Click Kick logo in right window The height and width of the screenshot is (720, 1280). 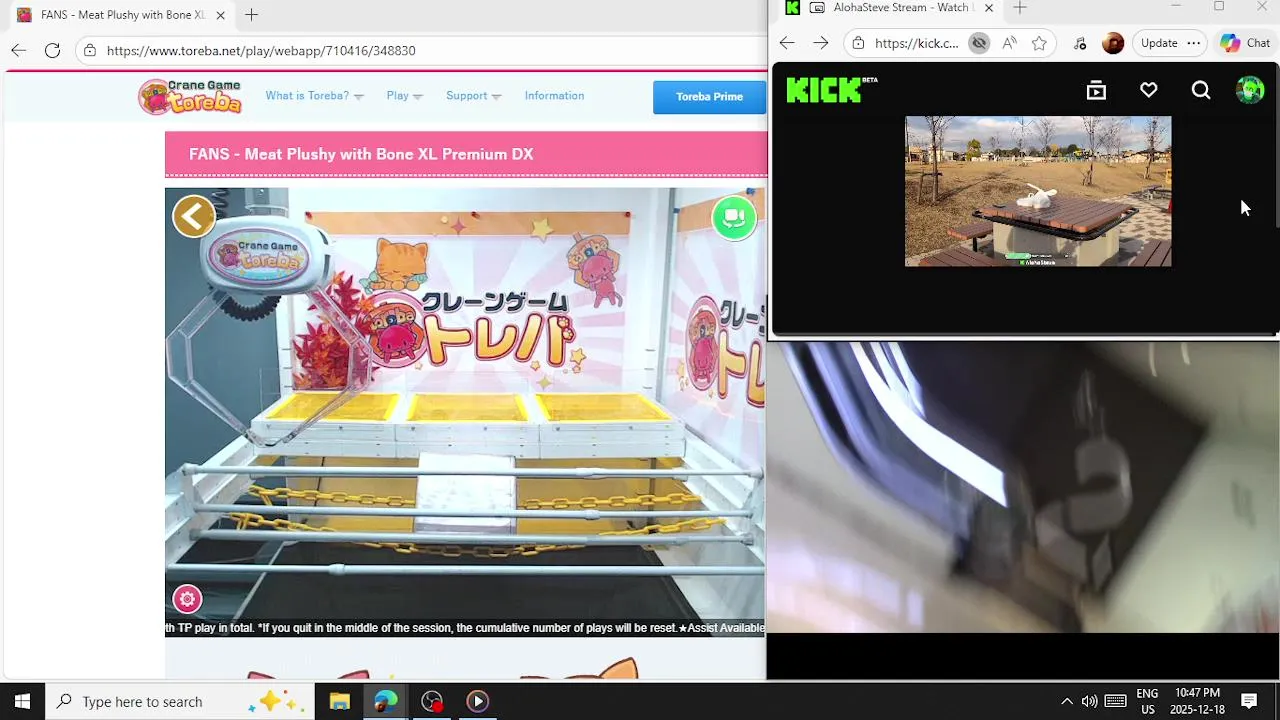click(831, 90)
